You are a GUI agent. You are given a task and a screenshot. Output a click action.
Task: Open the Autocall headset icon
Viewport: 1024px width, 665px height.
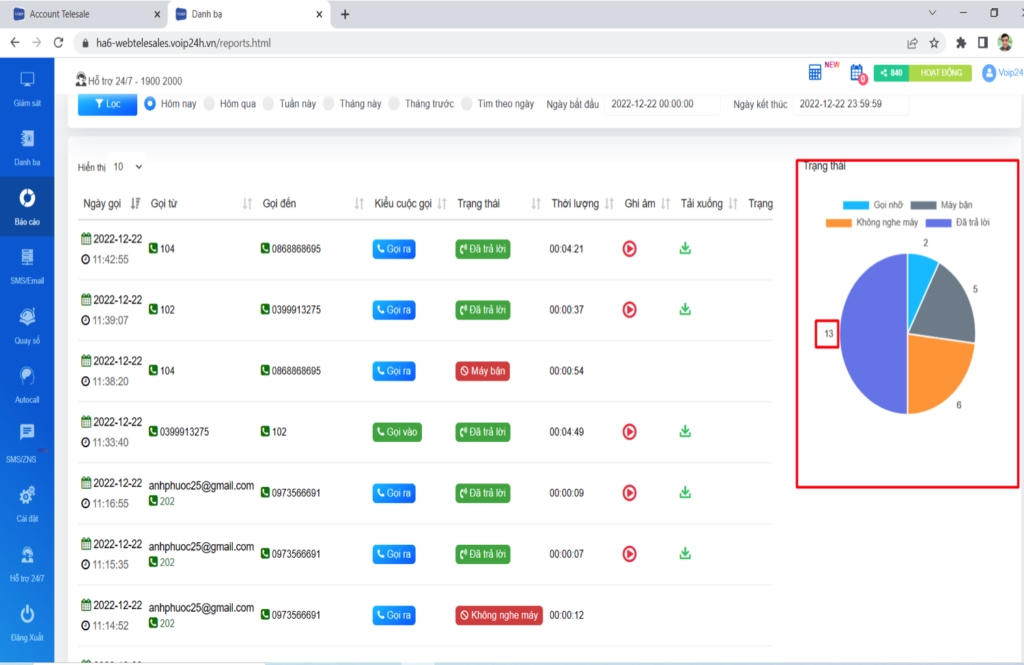27,377
